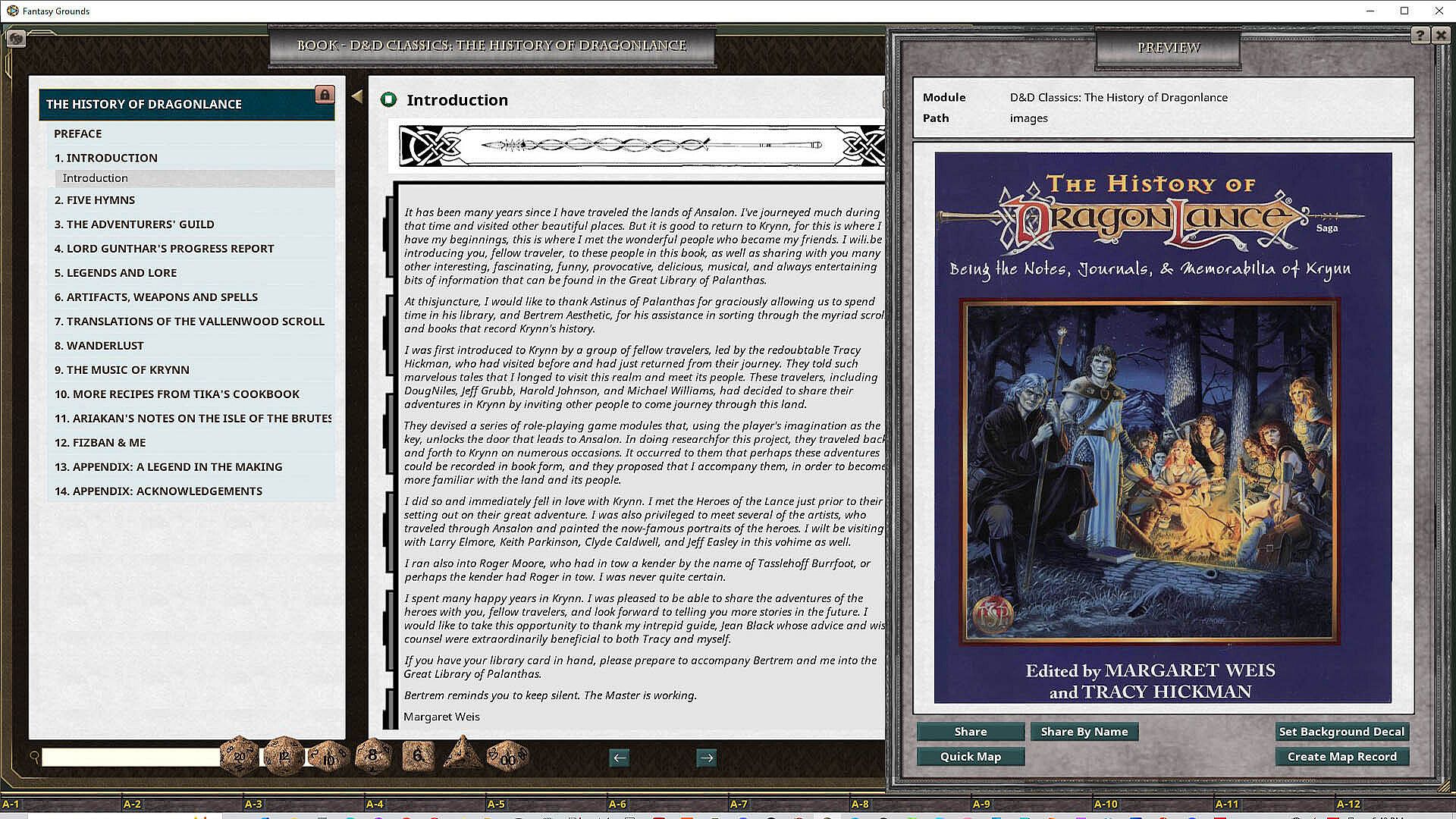Screen dimensions: 1456x819
Task: Roll the percentile 00 die
Action: (507, 756)
